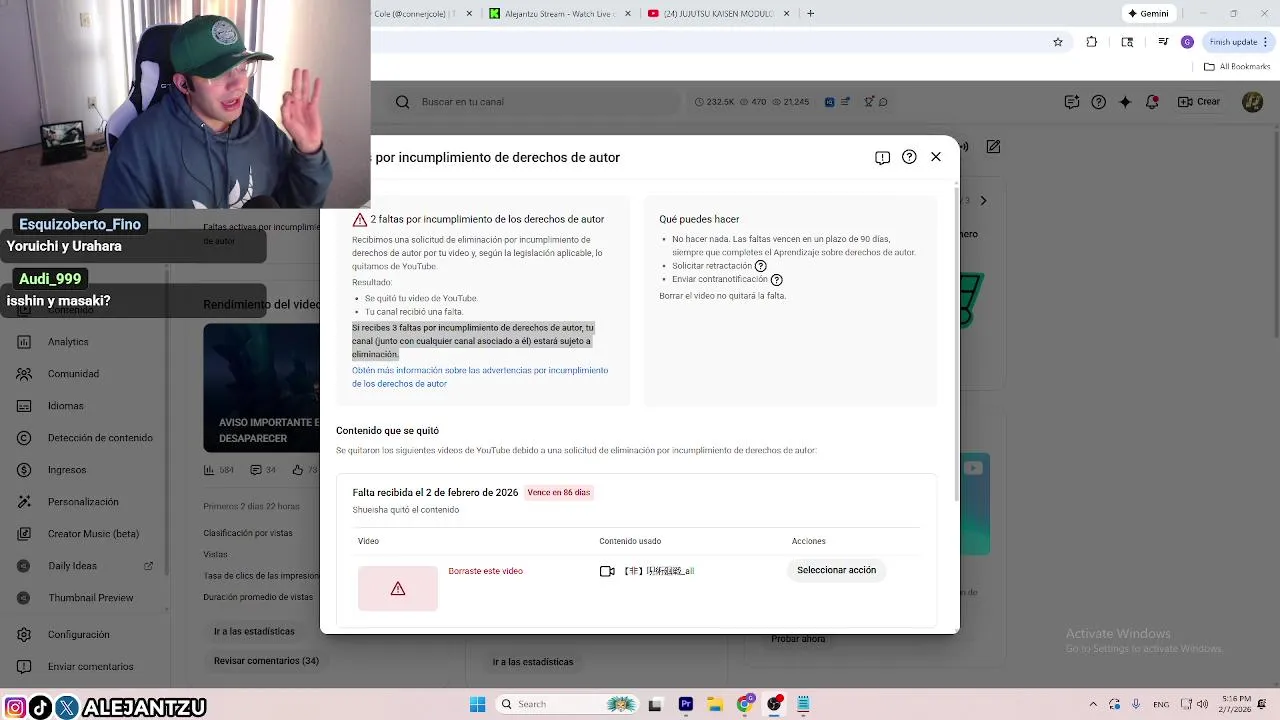Bookmark this page with star icon
This screenshot has width=1280, height=720.
(x=1058, y=42)
